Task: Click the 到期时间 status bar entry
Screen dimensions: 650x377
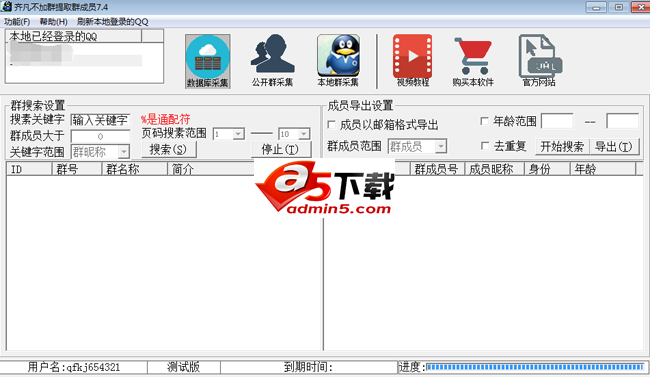Action: tap(308, 367)
